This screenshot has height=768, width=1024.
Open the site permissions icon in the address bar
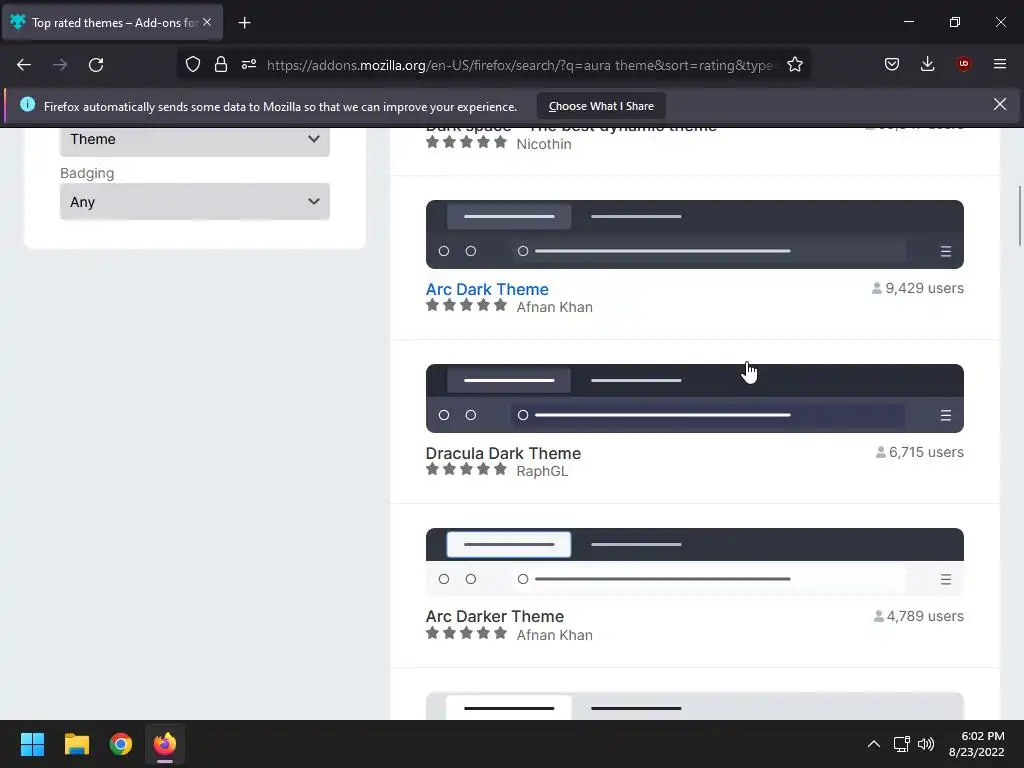[x=249, y=64]
